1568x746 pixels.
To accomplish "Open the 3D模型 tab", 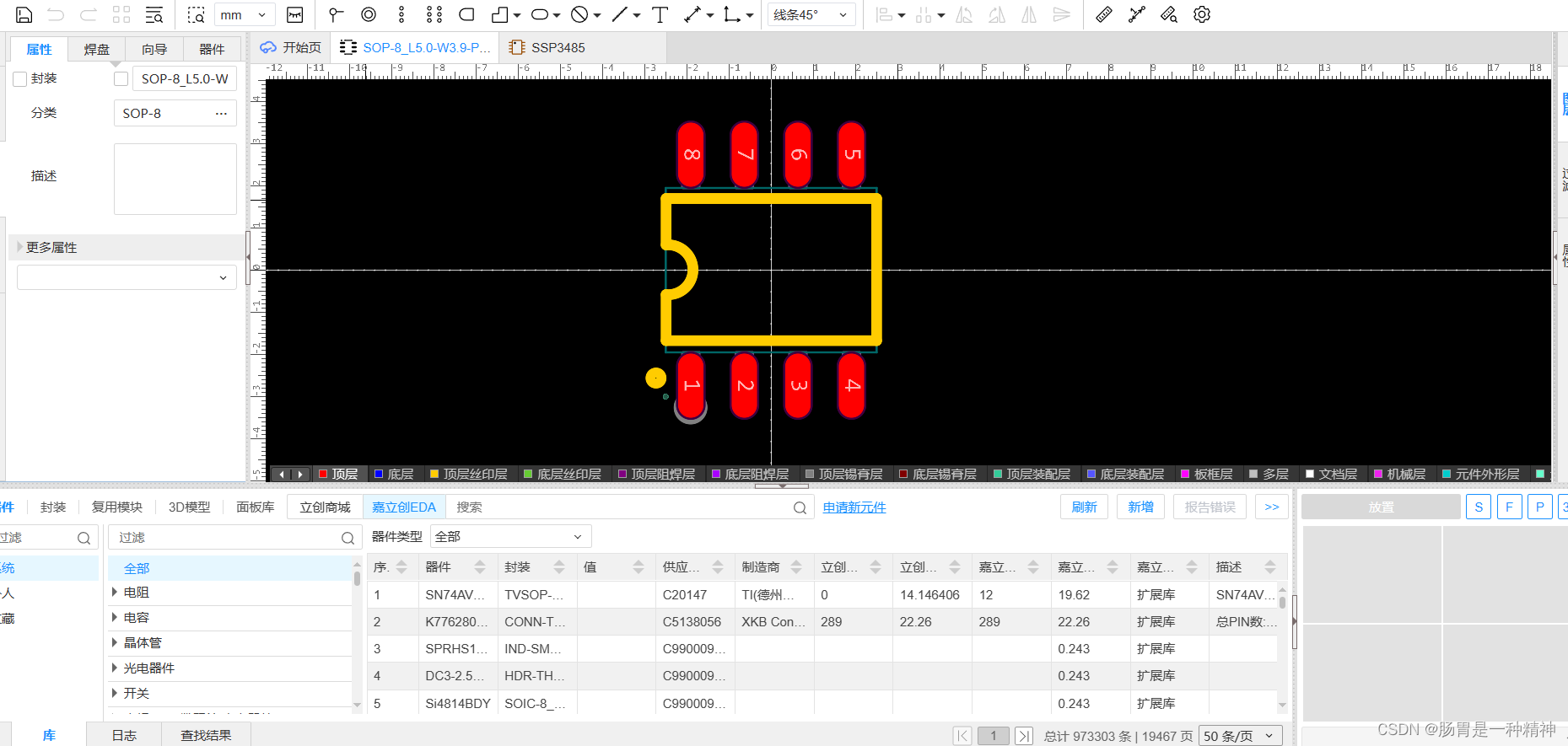I will coord(189,507).
